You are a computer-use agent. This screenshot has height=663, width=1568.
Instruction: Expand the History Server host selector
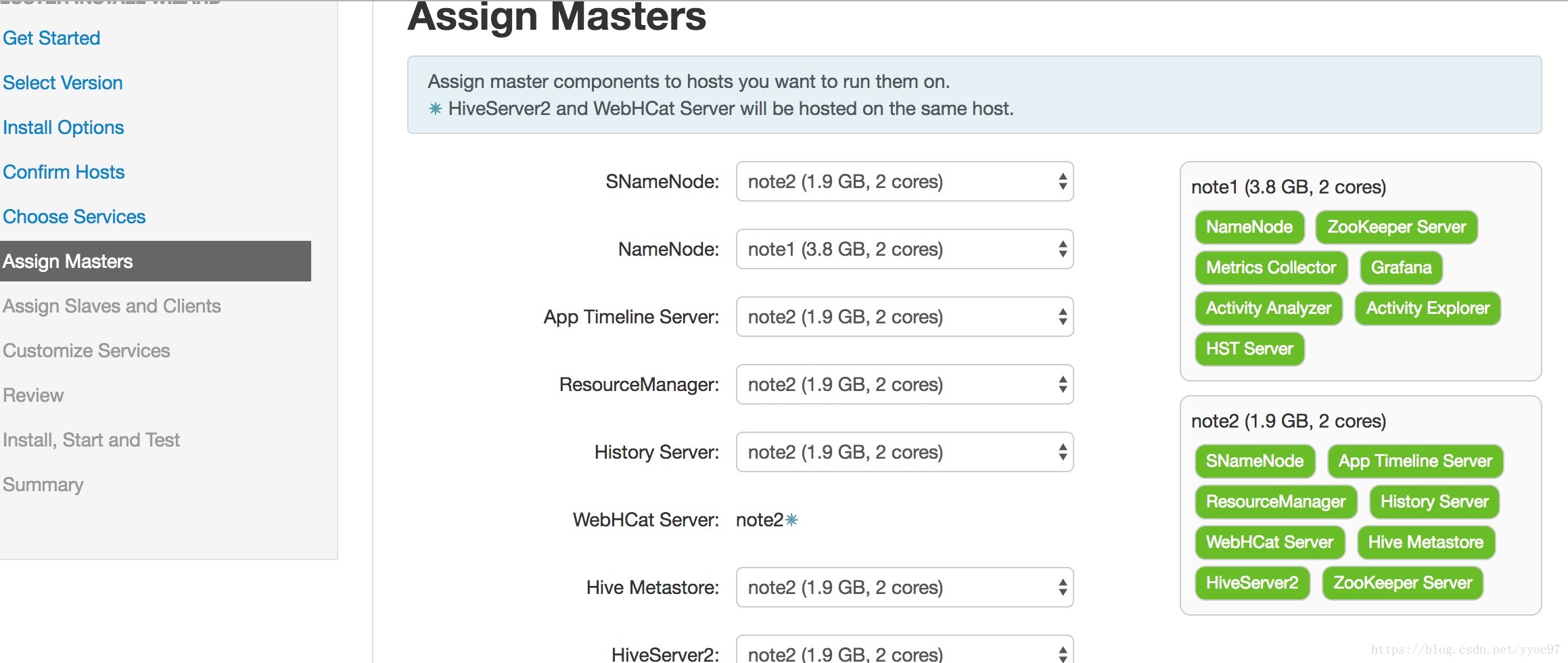tap(904, 452)
